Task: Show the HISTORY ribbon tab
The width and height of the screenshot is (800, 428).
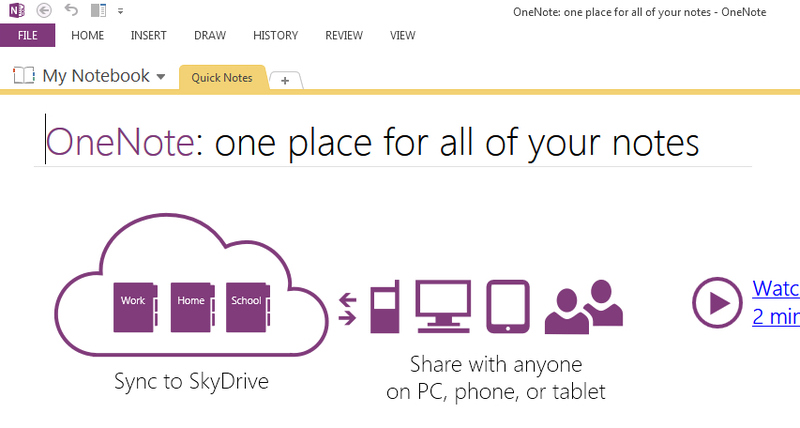Action: 276,35
